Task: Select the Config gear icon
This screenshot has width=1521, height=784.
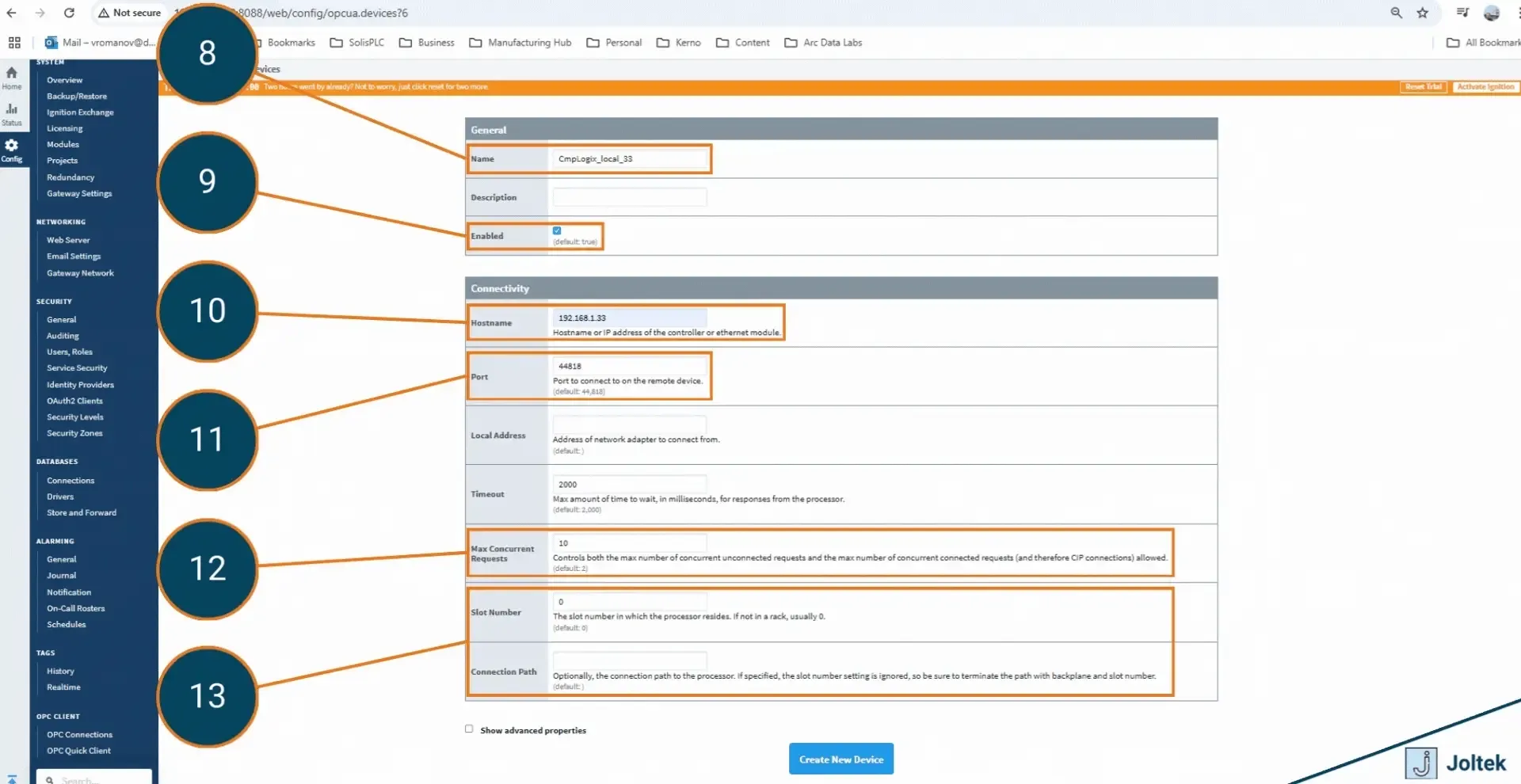Action: pos(12,150)
